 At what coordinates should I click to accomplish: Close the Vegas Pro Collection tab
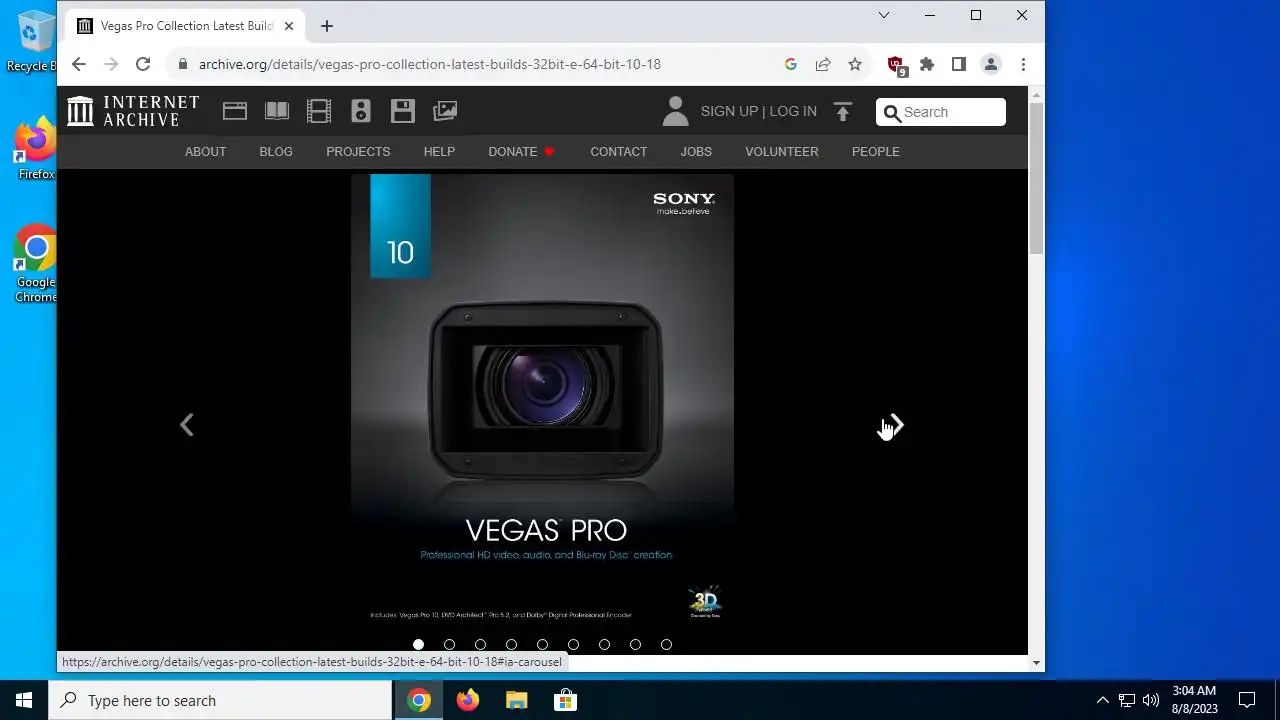tap(289, 26)
